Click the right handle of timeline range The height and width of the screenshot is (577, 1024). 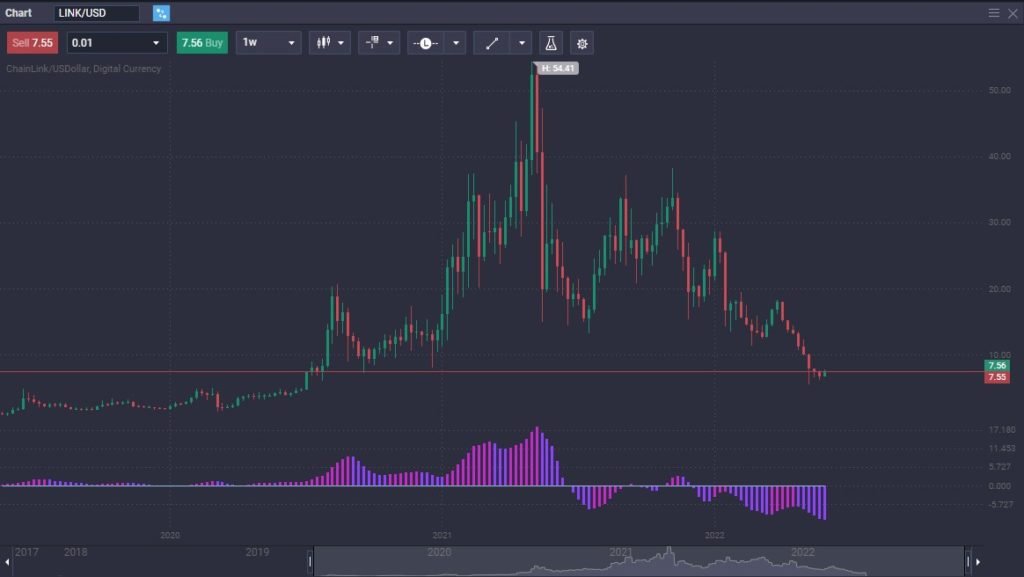(967, 561)
